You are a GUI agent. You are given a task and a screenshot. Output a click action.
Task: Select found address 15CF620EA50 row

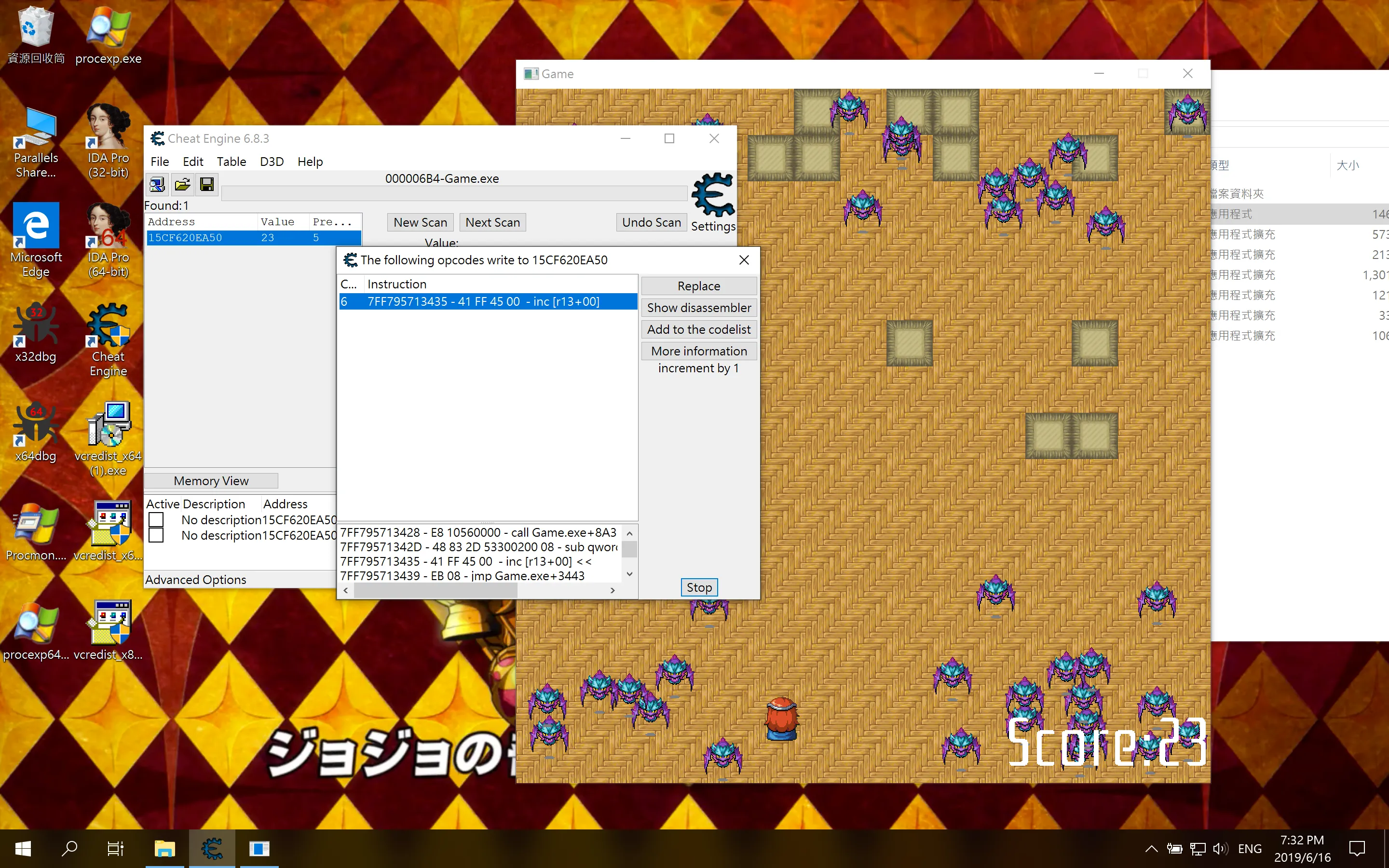[254, 238]
